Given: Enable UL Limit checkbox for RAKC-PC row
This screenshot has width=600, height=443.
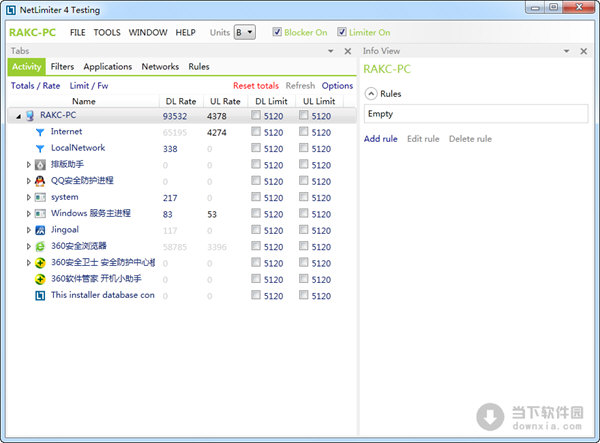Looking at the screenshot, I should pos(303,115).
